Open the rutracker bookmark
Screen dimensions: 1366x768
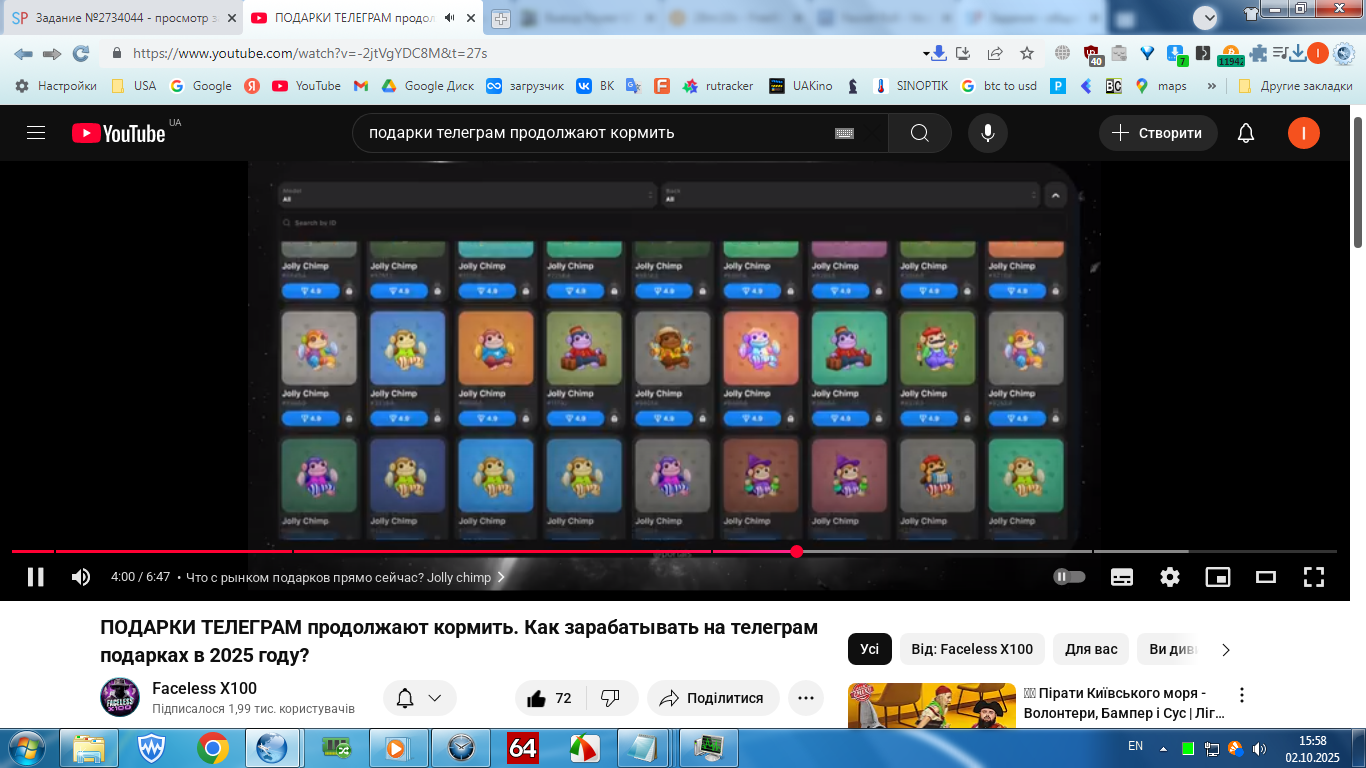(x=717, y=86)
